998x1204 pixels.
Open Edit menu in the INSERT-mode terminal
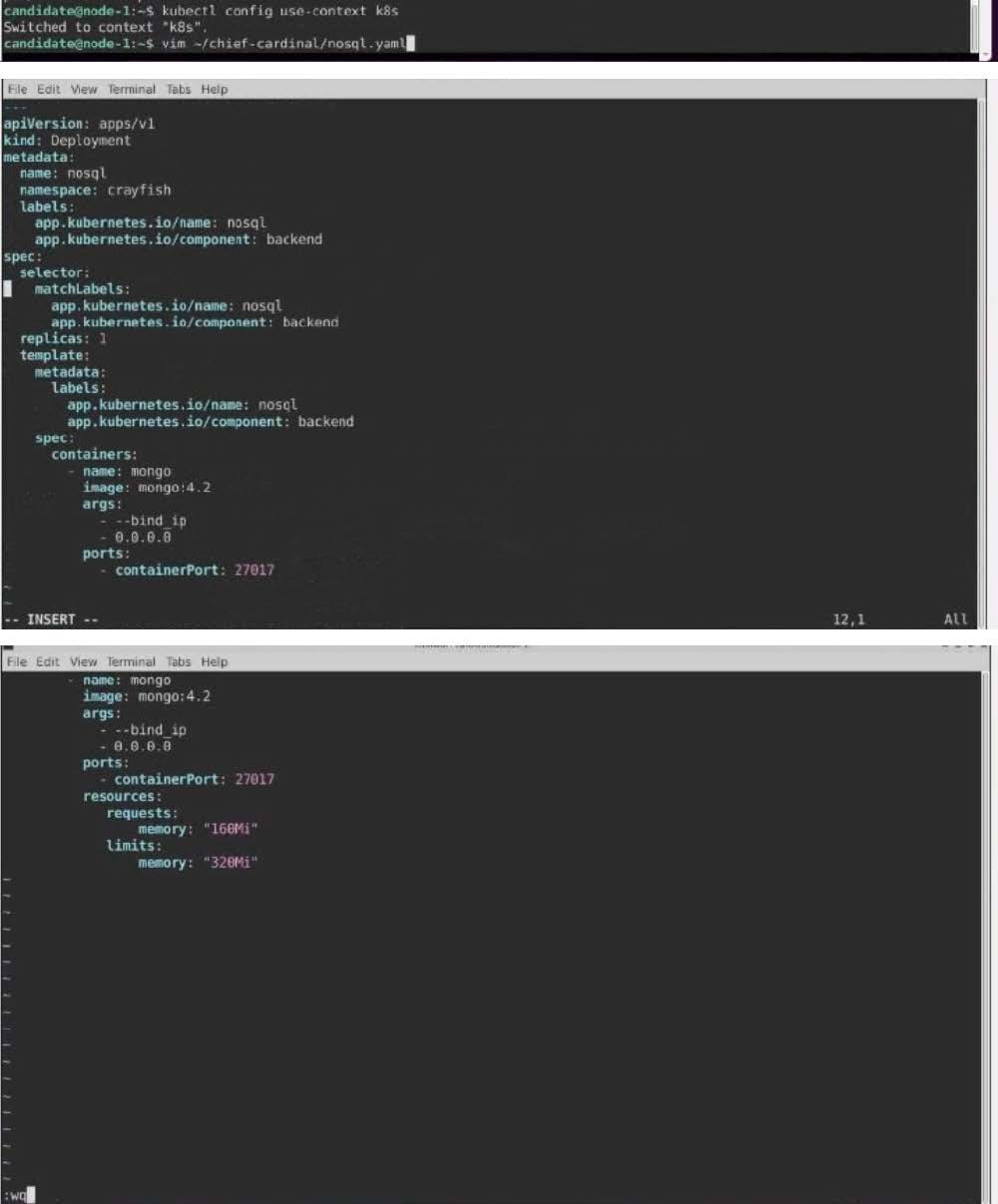click(x=48, y=89)
